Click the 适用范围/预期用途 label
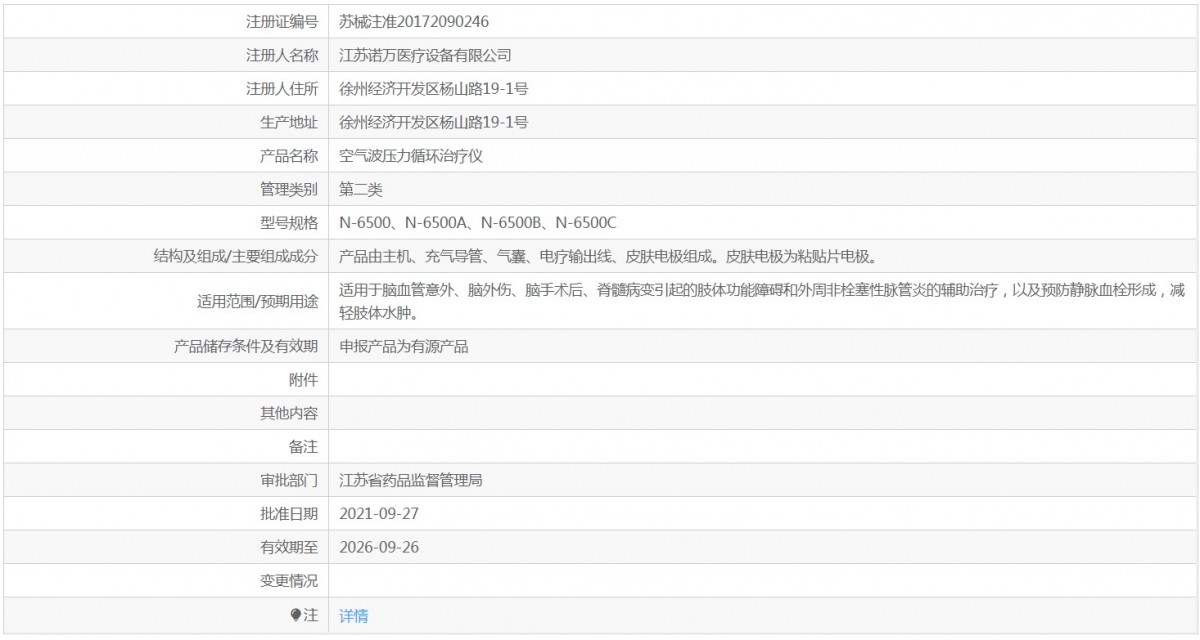Viewport: 1200px width, 640px height. point(259,301)
